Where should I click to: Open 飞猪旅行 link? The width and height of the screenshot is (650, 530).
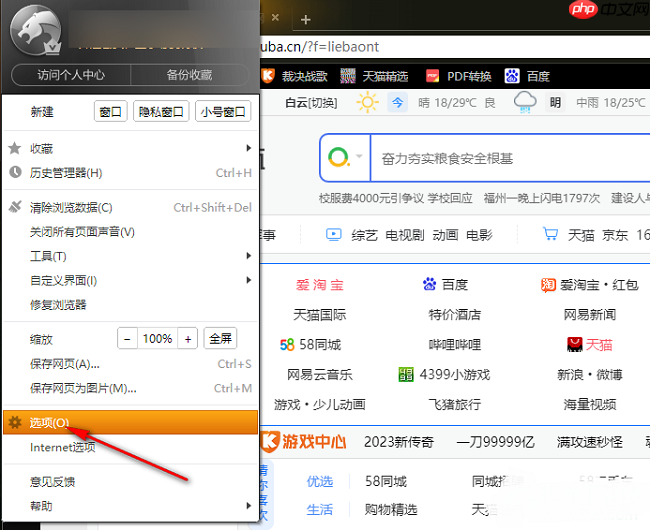(455, 404)
